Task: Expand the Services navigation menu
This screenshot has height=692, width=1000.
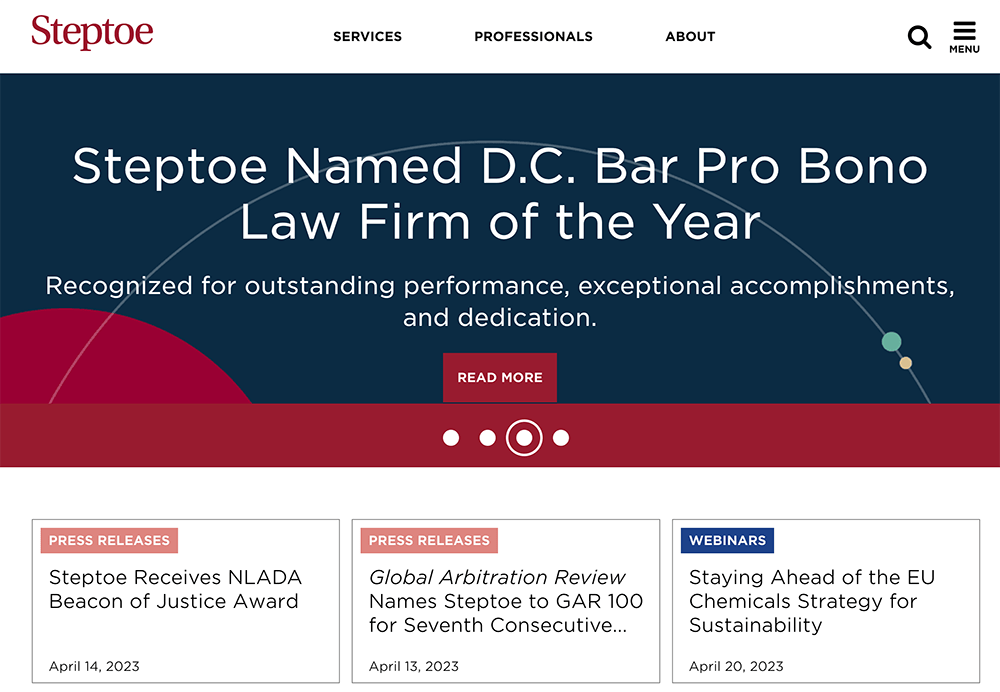Action: pyautogui.click(x=367, y=37)
